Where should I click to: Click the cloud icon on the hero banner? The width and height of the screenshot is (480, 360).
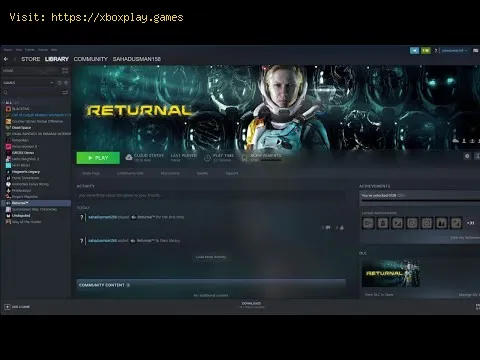(x=455, y=141)
